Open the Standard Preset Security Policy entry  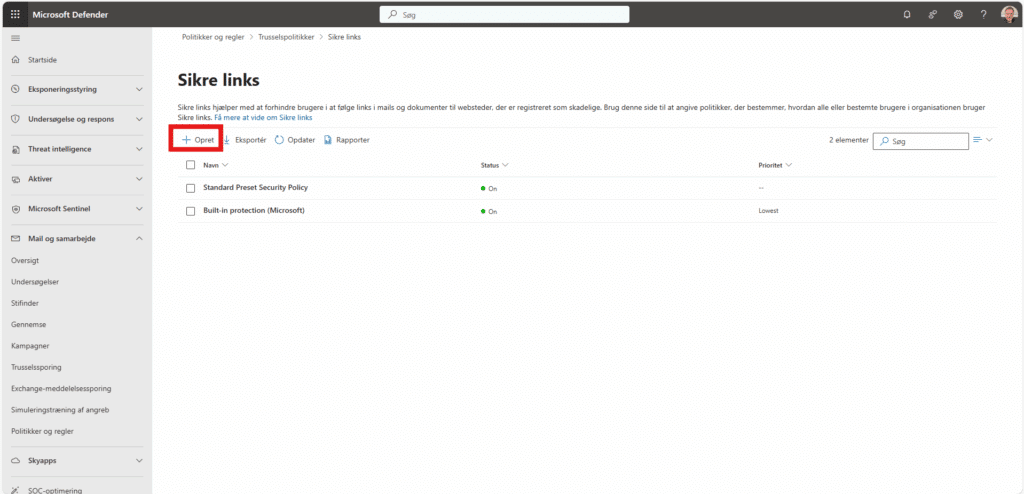point(255,188)
